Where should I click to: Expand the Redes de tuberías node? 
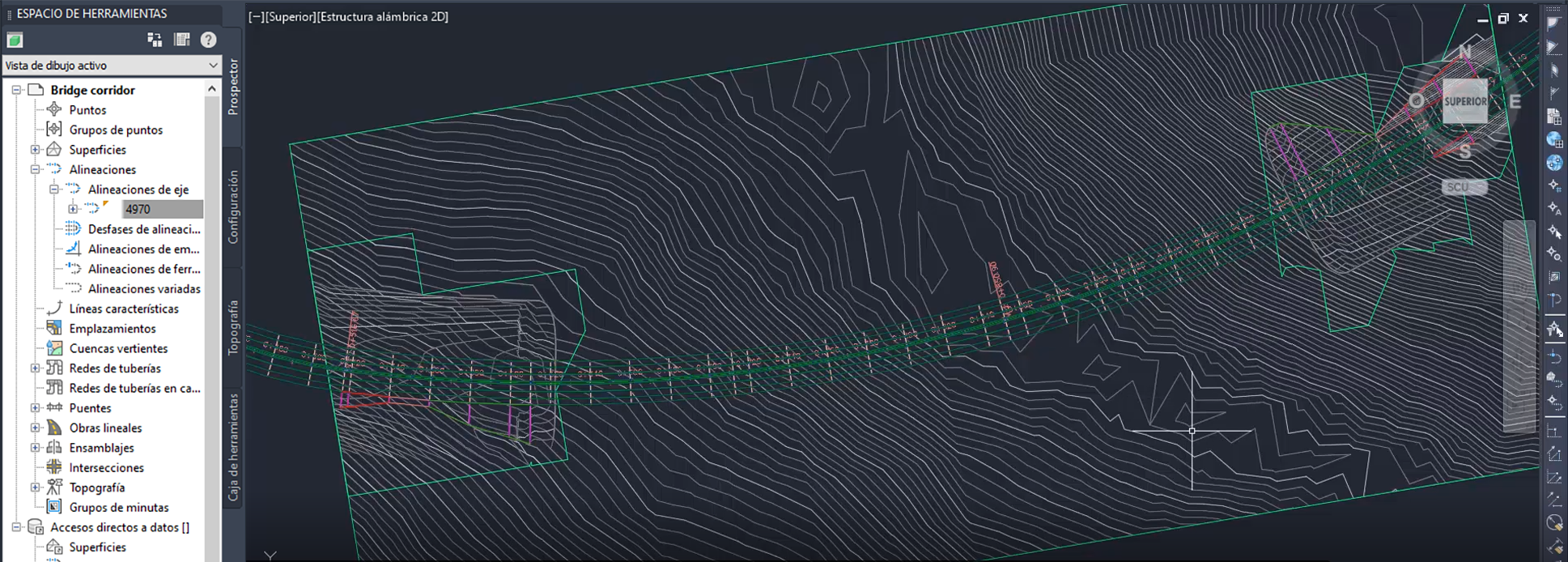(x=35, y=368)
